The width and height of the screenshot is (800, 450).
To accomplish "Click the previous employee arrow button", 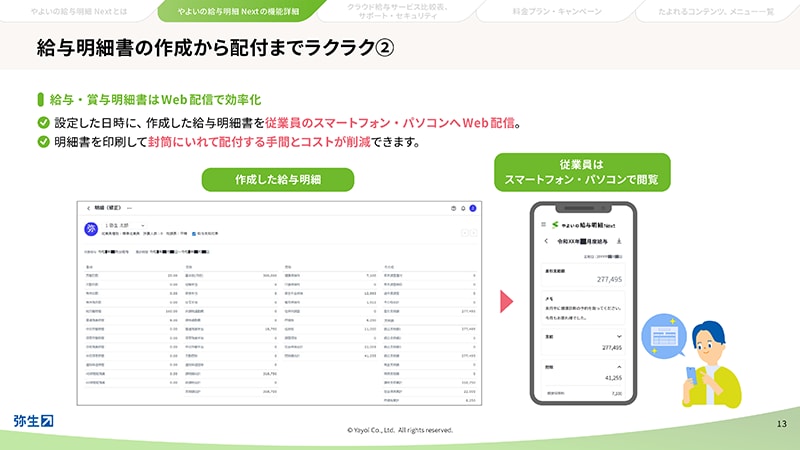I will click(x=465, y=233).
